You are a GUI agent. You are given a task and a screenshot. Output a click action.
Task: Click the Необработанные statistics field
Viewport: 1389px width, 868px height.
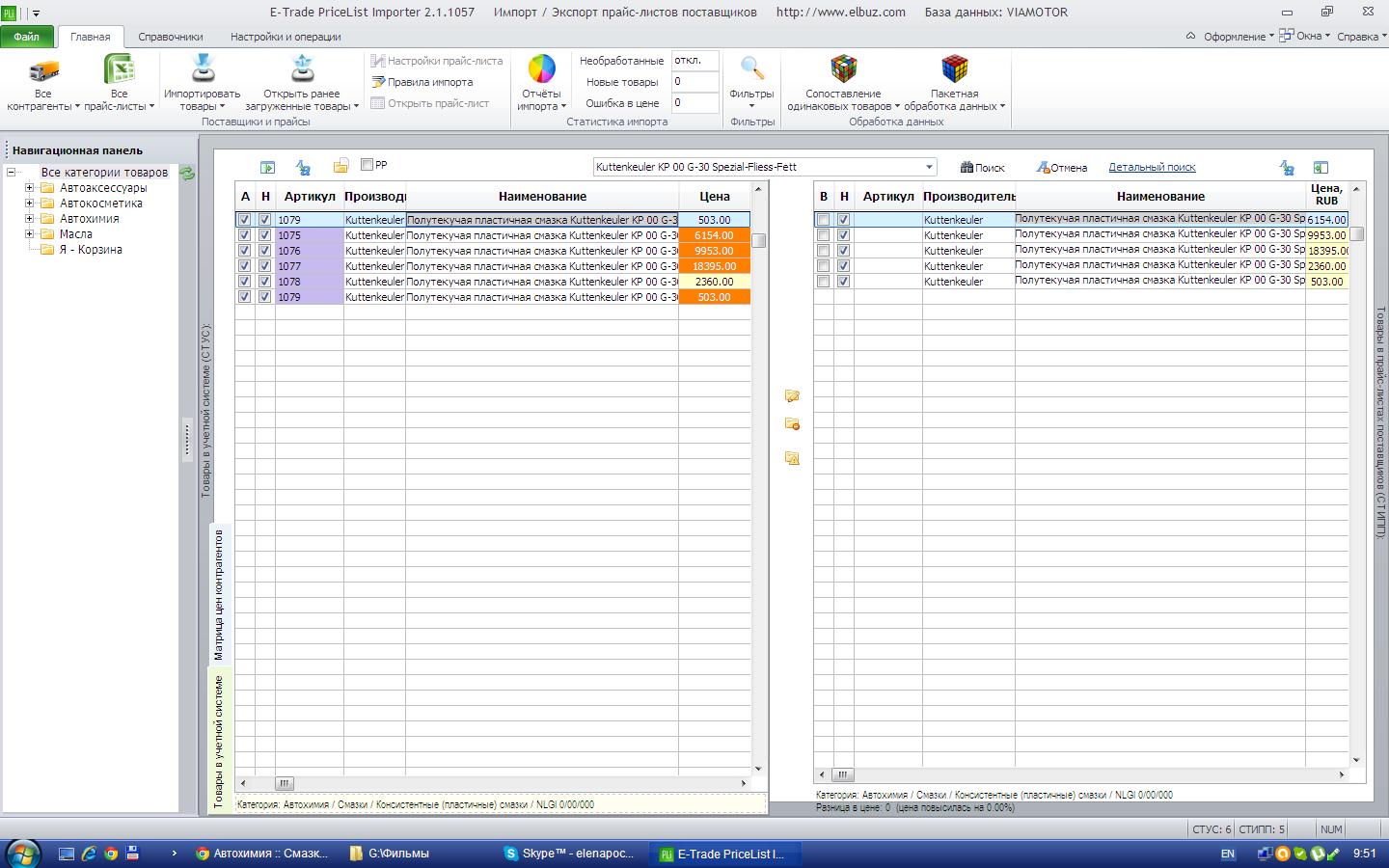pos(695,60)
